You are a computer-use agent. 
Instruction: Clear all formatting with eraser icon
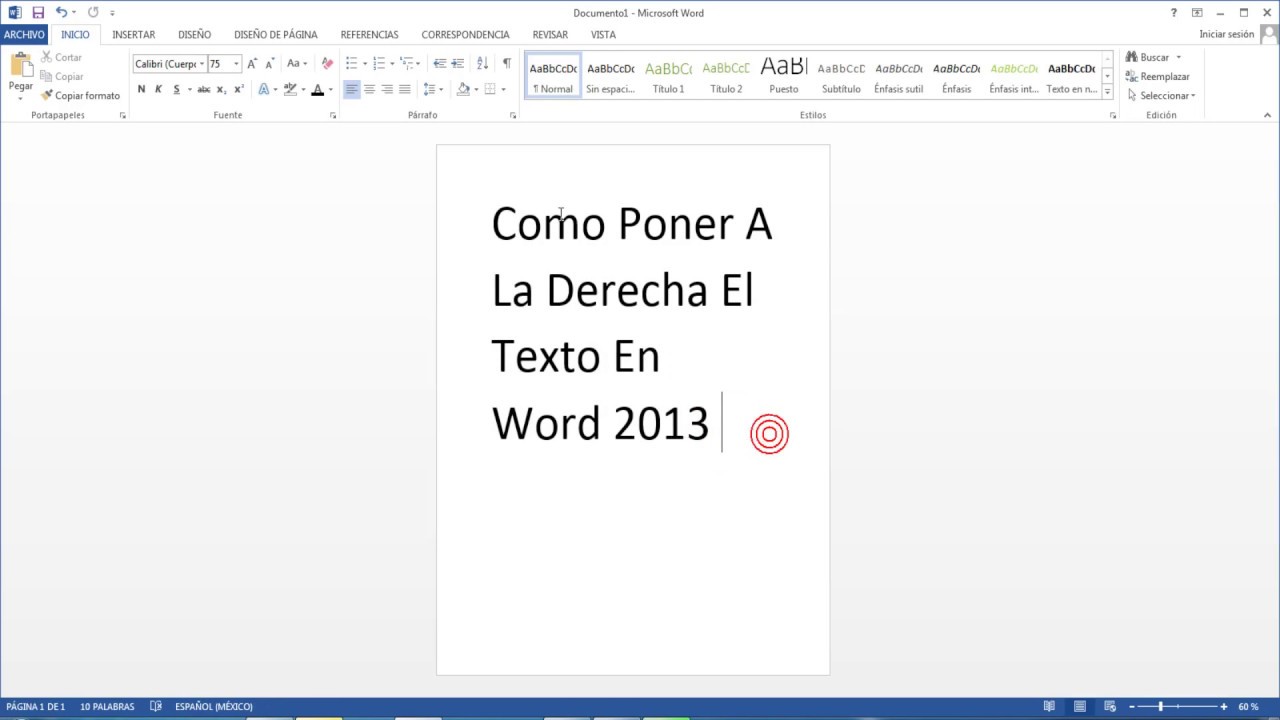[327, 64]
